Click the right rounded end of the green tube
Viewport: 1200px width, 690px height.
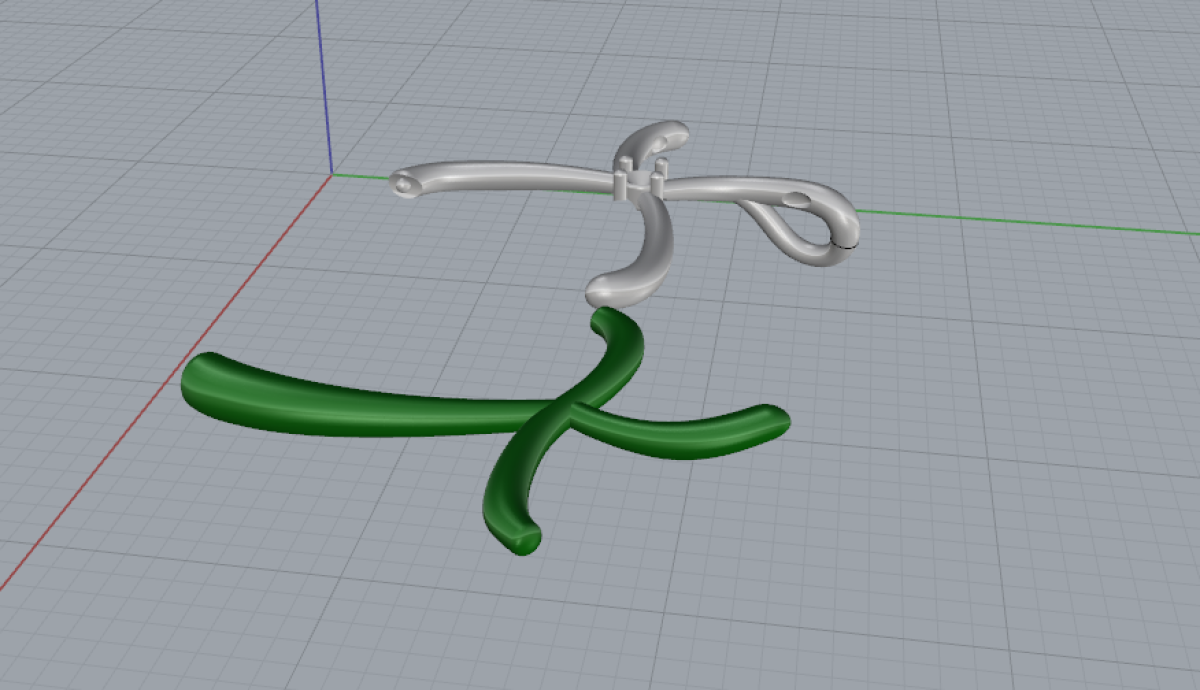[772, 421]
